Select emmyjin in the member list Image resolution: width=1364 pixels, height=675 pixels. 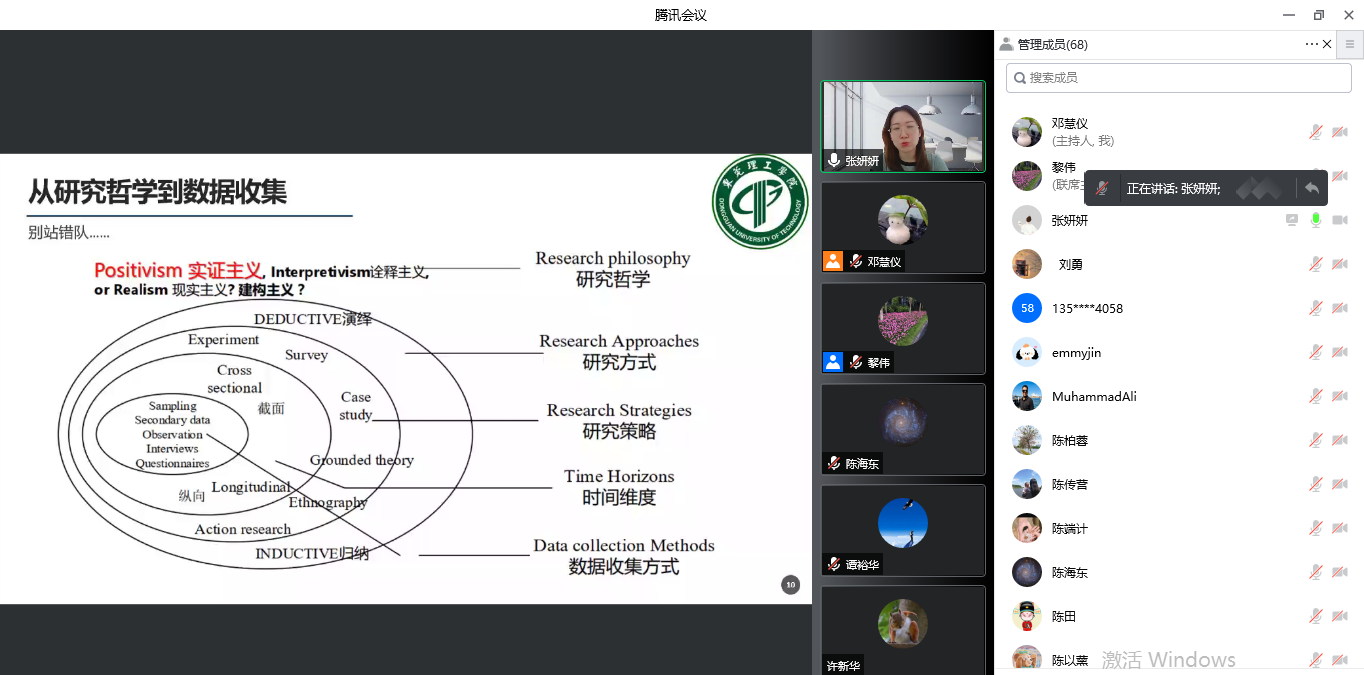coord(1076,352)
